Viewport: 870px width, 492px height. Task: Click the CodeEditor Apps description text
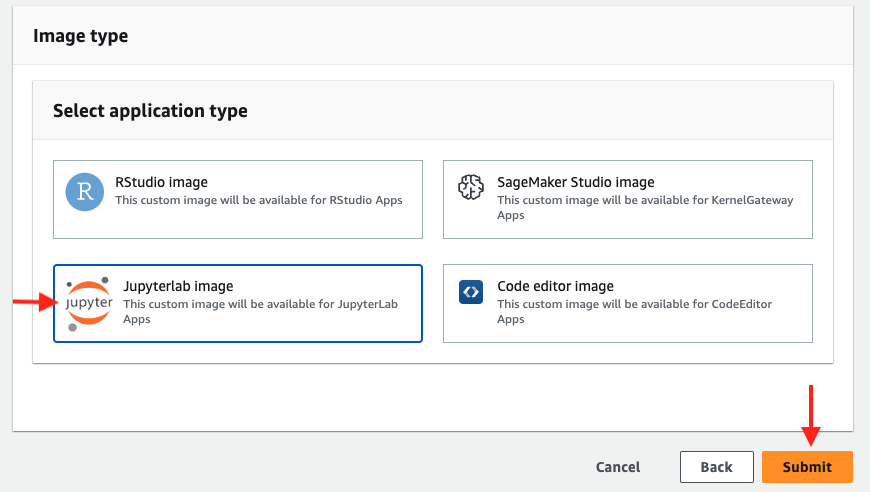(635, 311)
